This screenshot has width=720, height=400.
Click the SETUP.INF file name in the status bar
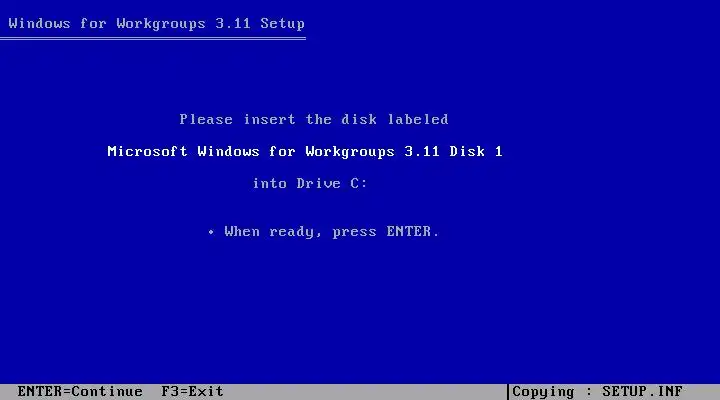[642, 391]
